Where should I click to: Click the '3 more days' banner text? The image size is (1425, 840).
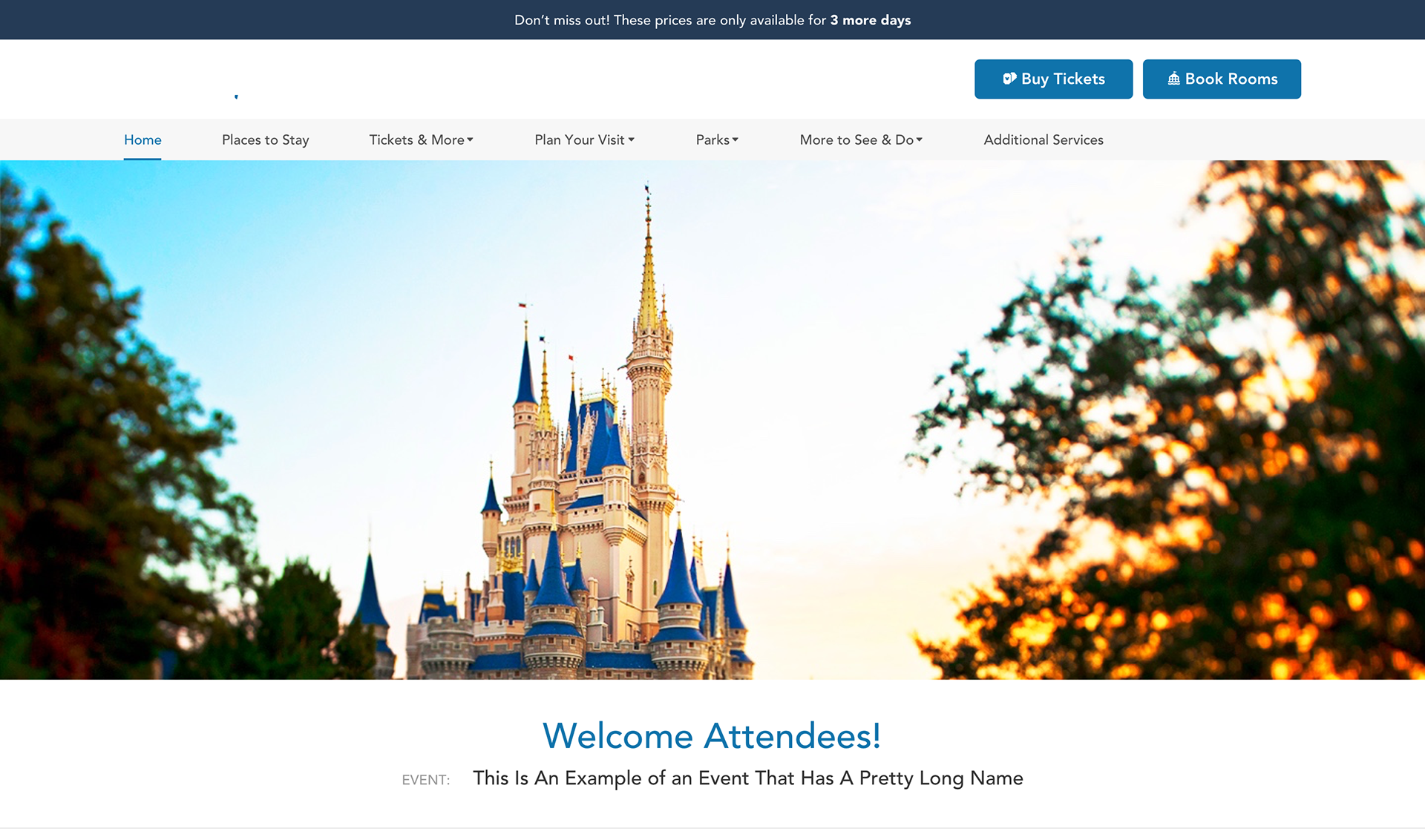(x=871, y=20)
